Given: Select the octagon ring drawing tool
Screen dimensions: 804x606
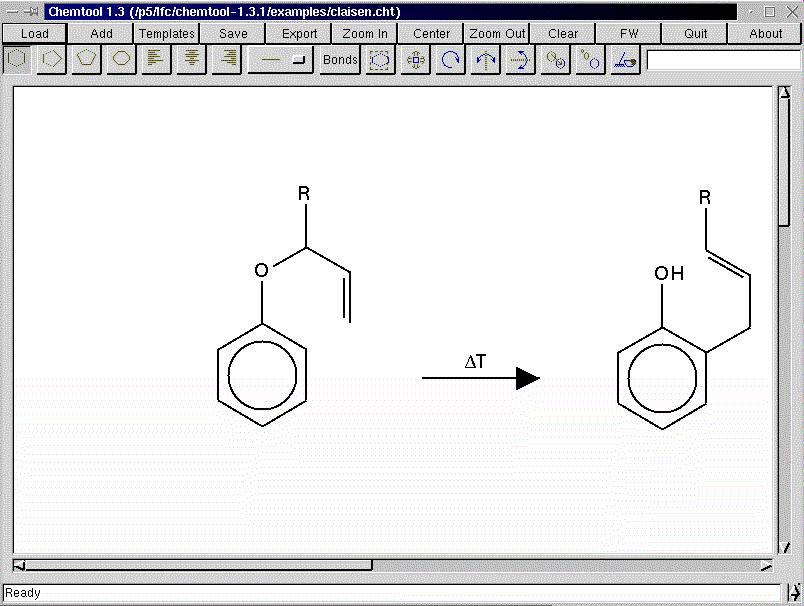Looking at the screenshot, I should 122,60.
